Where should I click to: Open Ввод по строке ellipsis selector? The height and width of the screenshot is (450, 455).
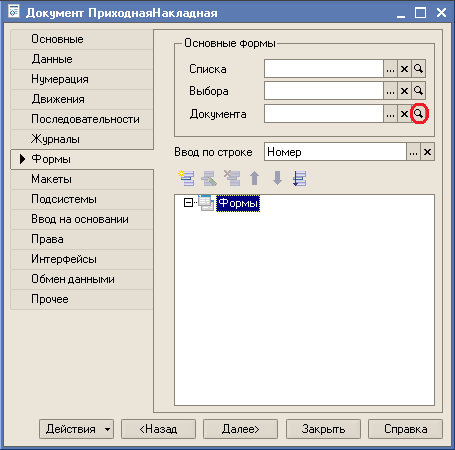point(413,152)
